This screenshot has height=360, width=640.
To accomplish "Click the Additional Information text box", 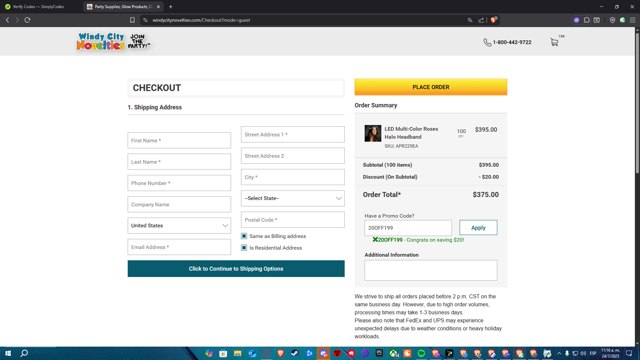I will pyautogui.click(x=431, y=270).
